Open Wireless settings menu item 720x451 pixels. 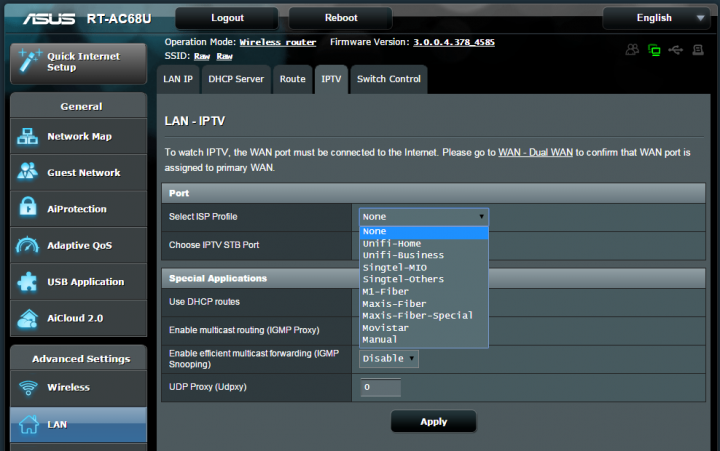[x=79, y=387]
